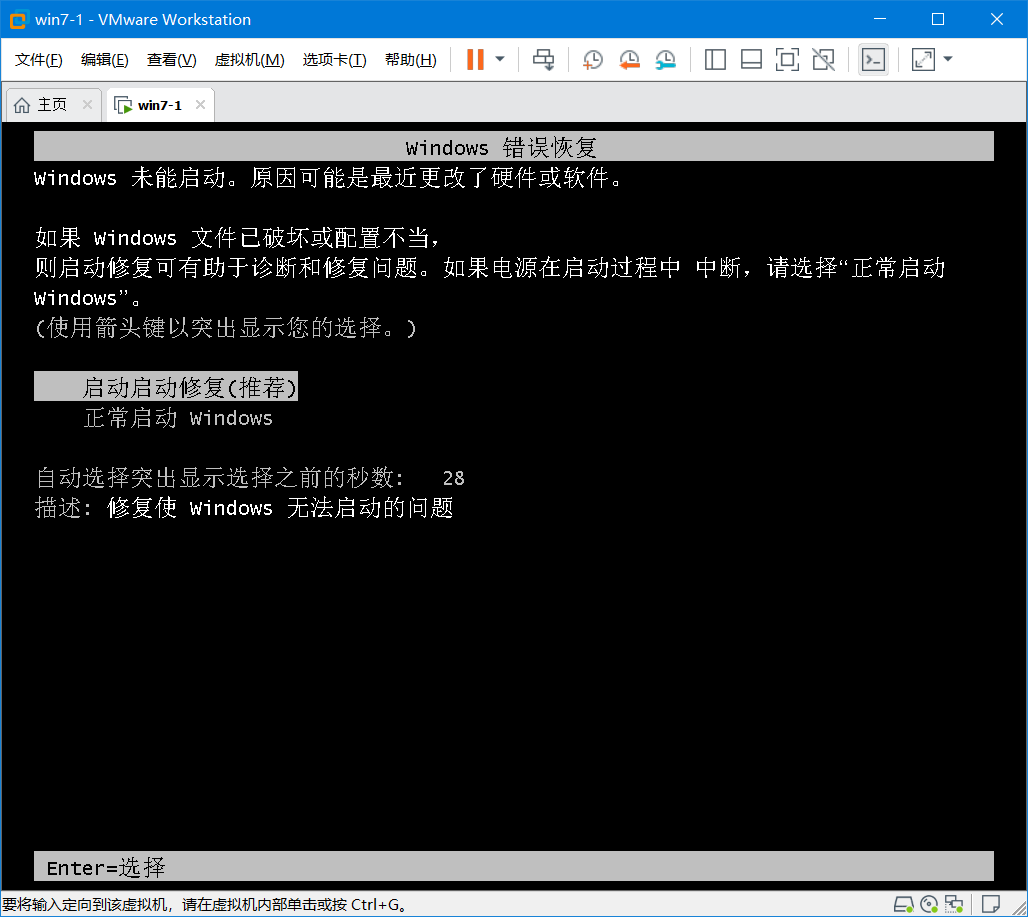Screen dimensions: 1028x917
Task: Pause the virtual machine with the orange pause icon
Action: (x=475, y=60)
